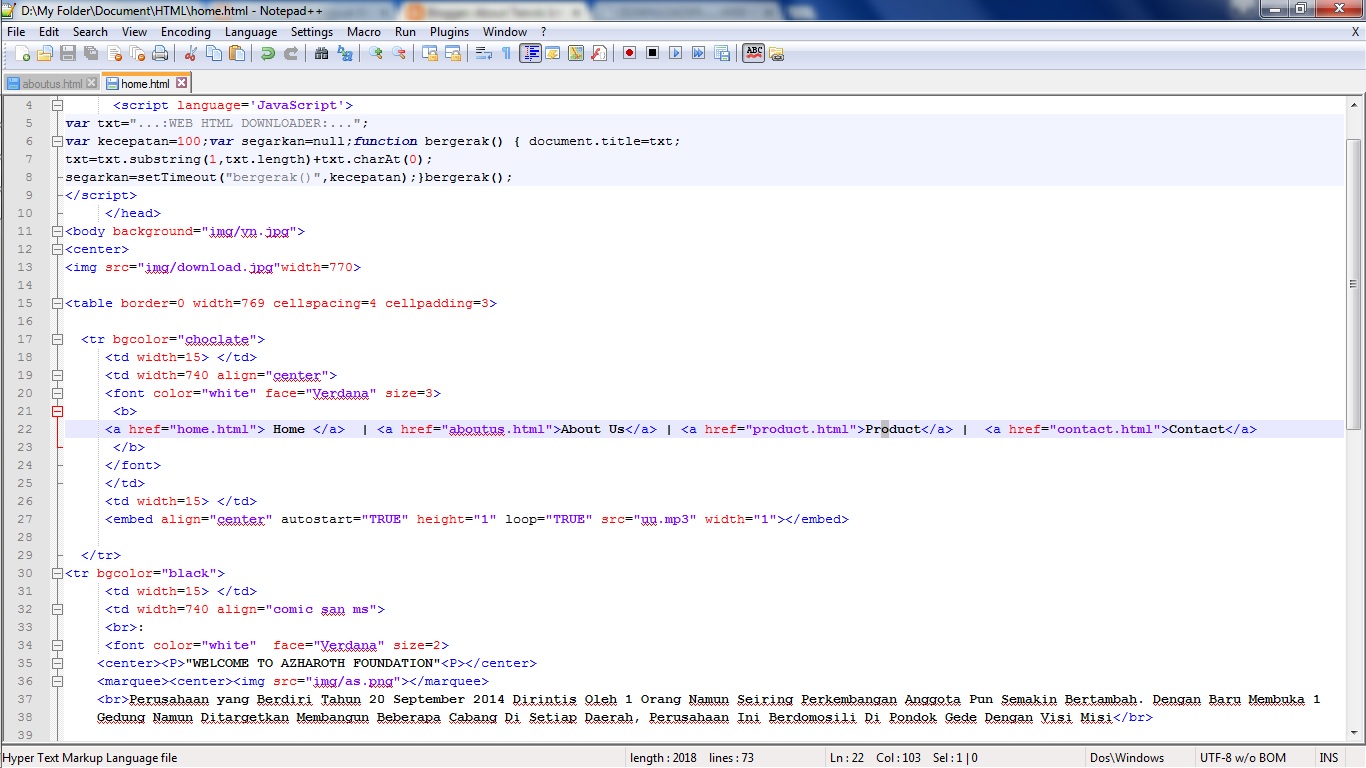Image resolution: width=1366 pixels, height=768 pixels.
Task: Open the Encoding menu
Action: (185, 31)
